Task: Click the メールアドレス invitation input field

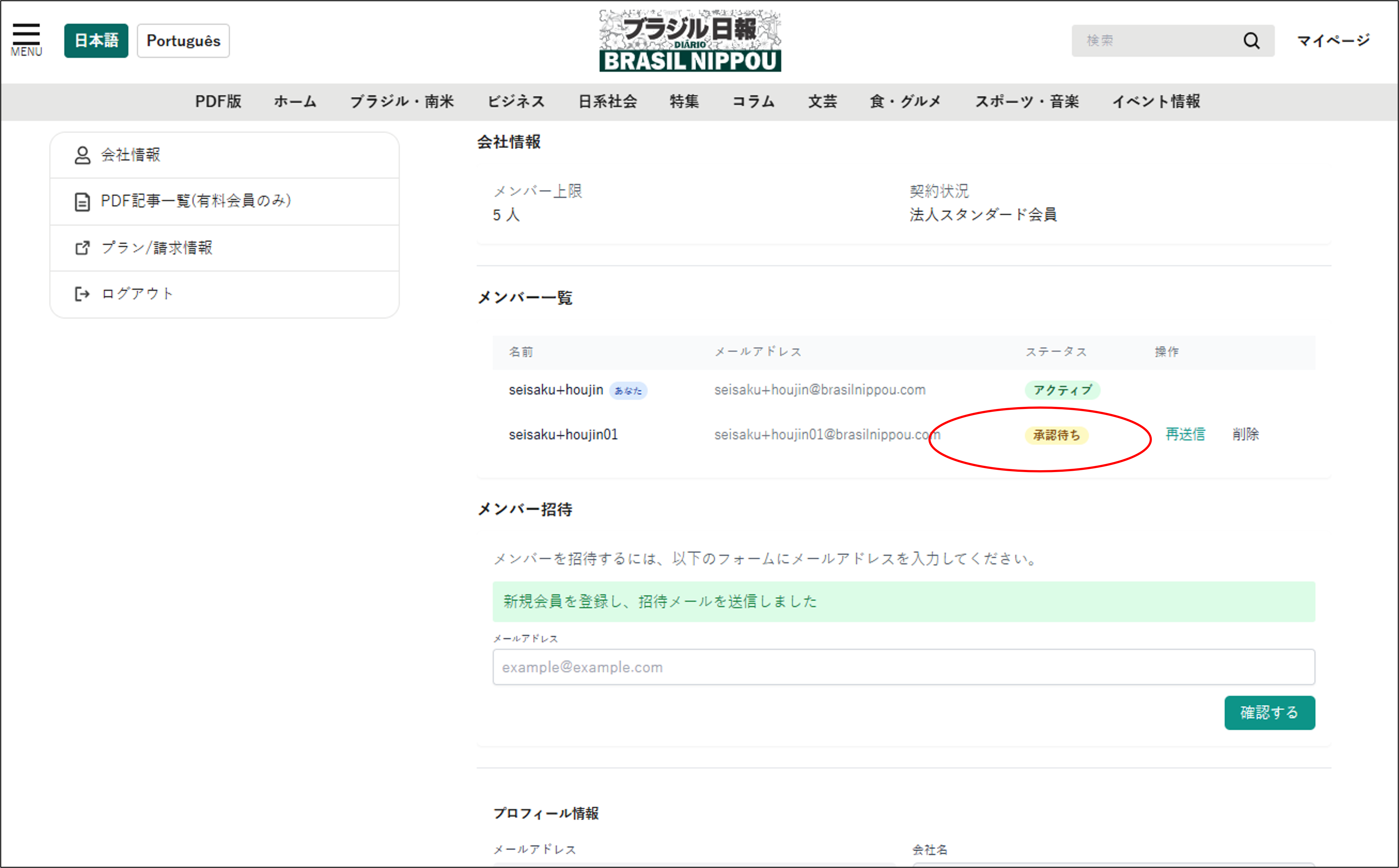Action: (904, 667)
